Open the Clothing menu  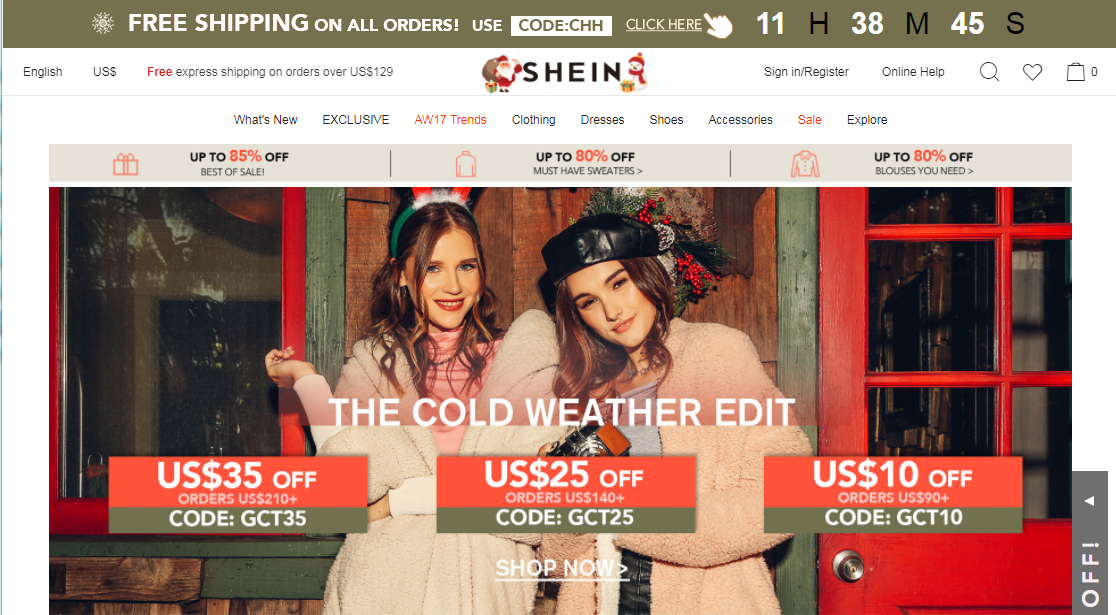coord(534,120)
